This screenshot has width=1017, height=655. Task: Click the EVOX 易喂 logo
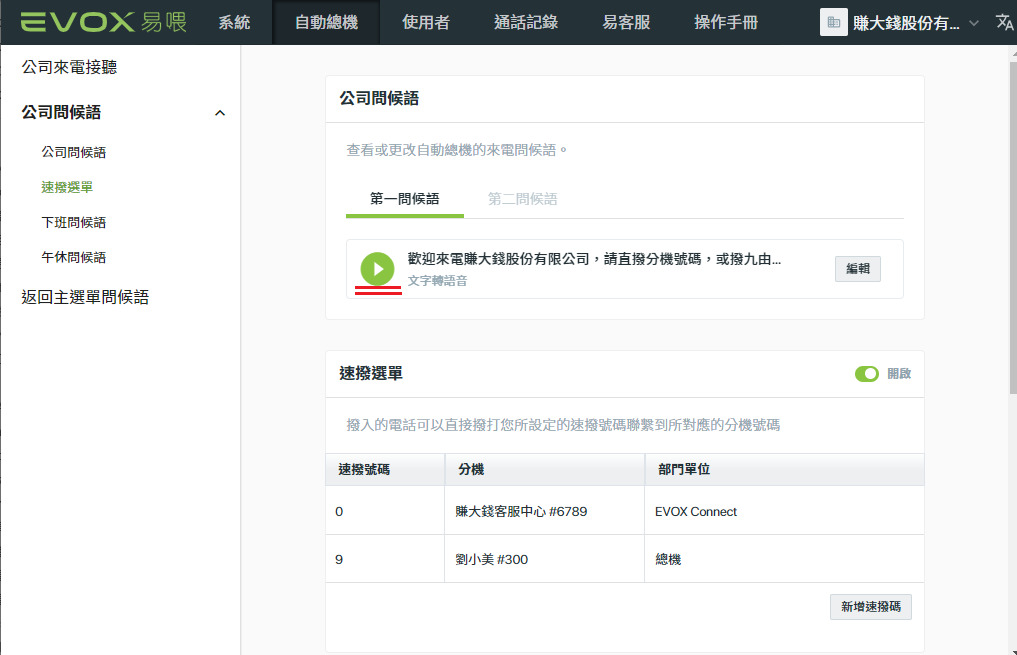[x=104, y=22]
